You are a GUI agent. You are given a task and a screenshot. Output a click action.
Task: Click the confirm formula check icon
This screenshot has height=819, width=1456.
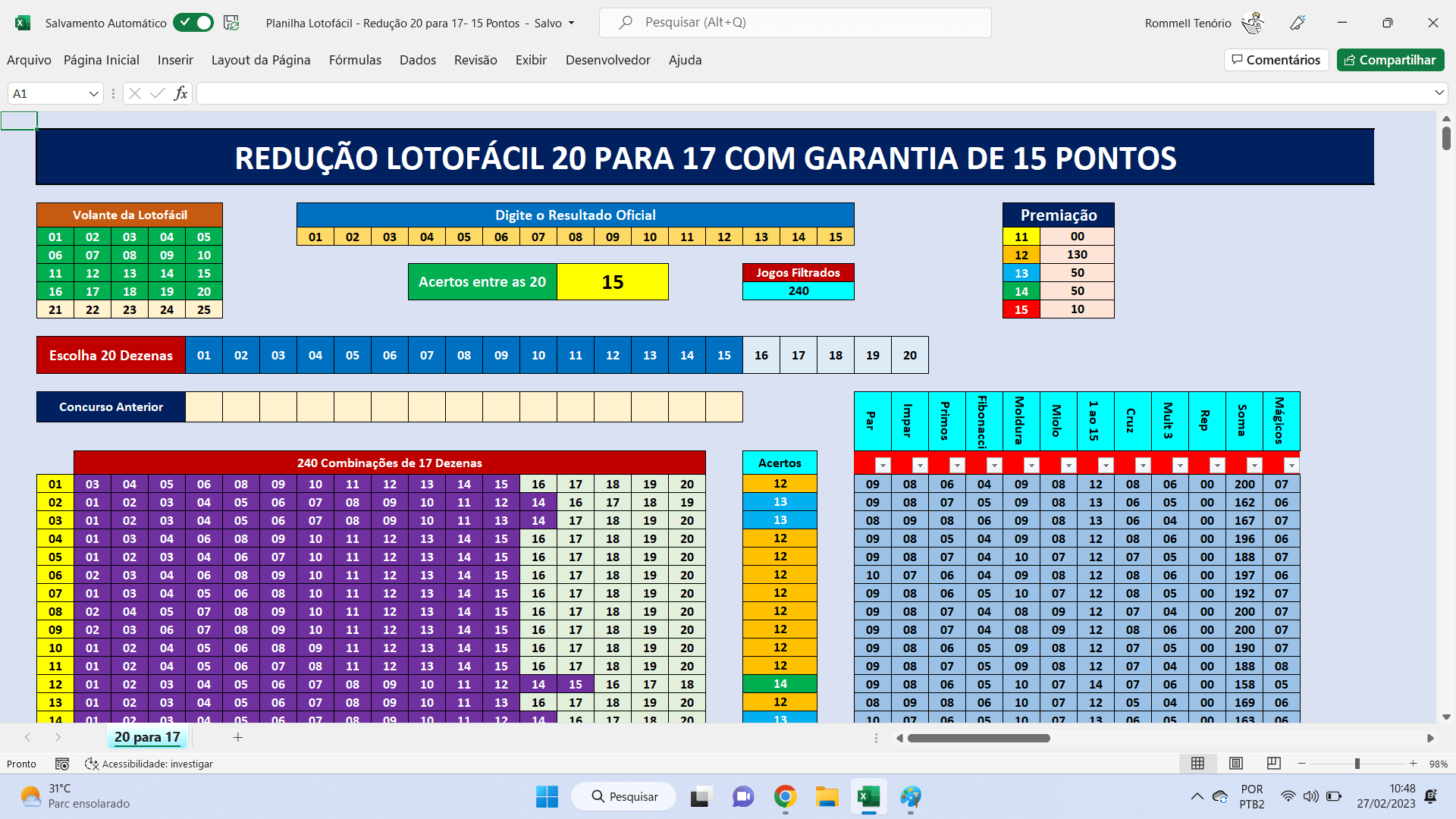[158, 93]
